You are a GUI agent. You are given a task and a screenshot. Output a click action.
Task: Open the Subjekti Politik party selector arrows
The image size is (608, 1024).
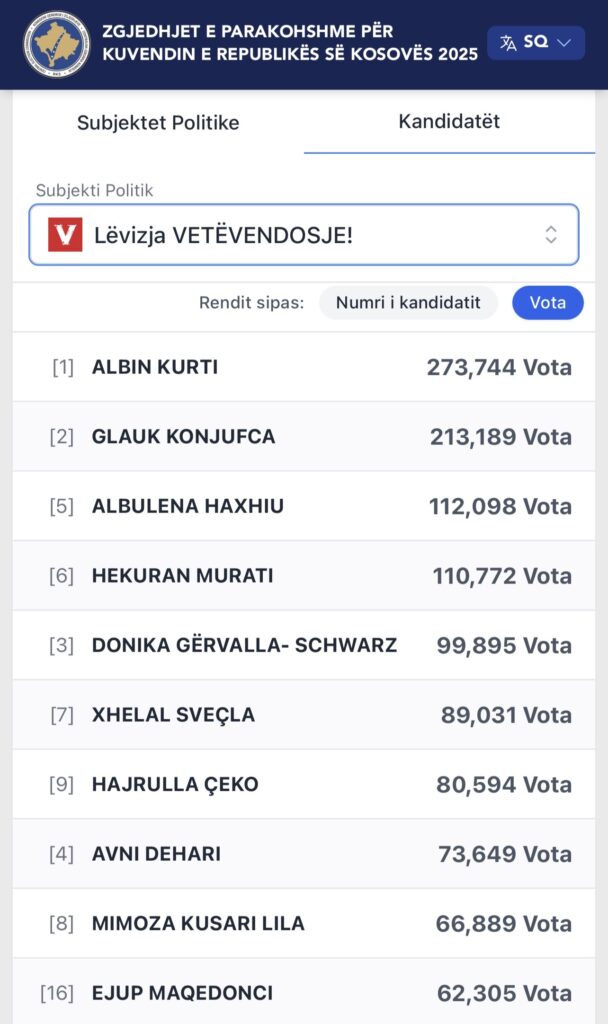click(551, 235)
